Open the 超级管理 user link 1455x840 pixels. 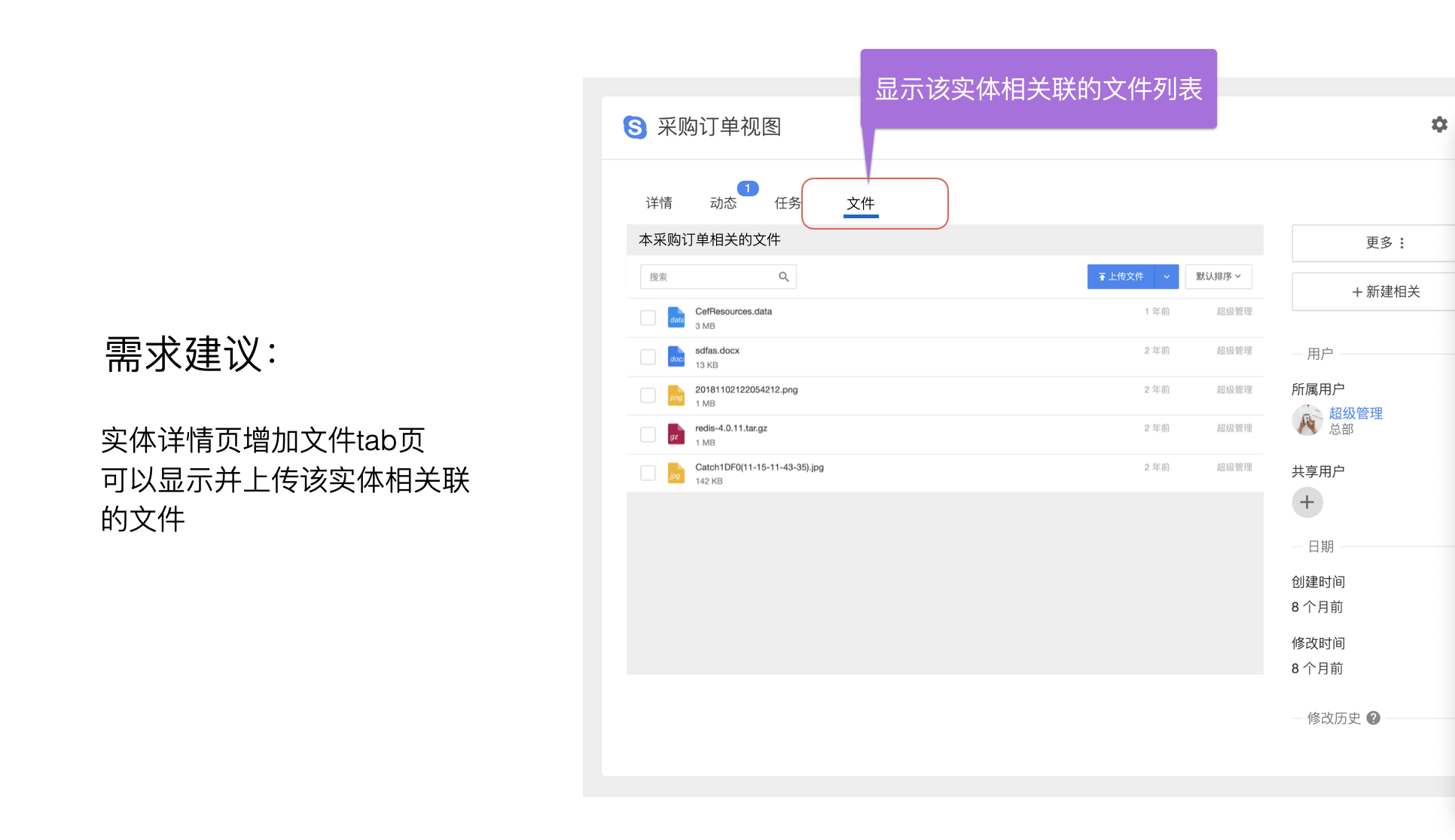1356,413
